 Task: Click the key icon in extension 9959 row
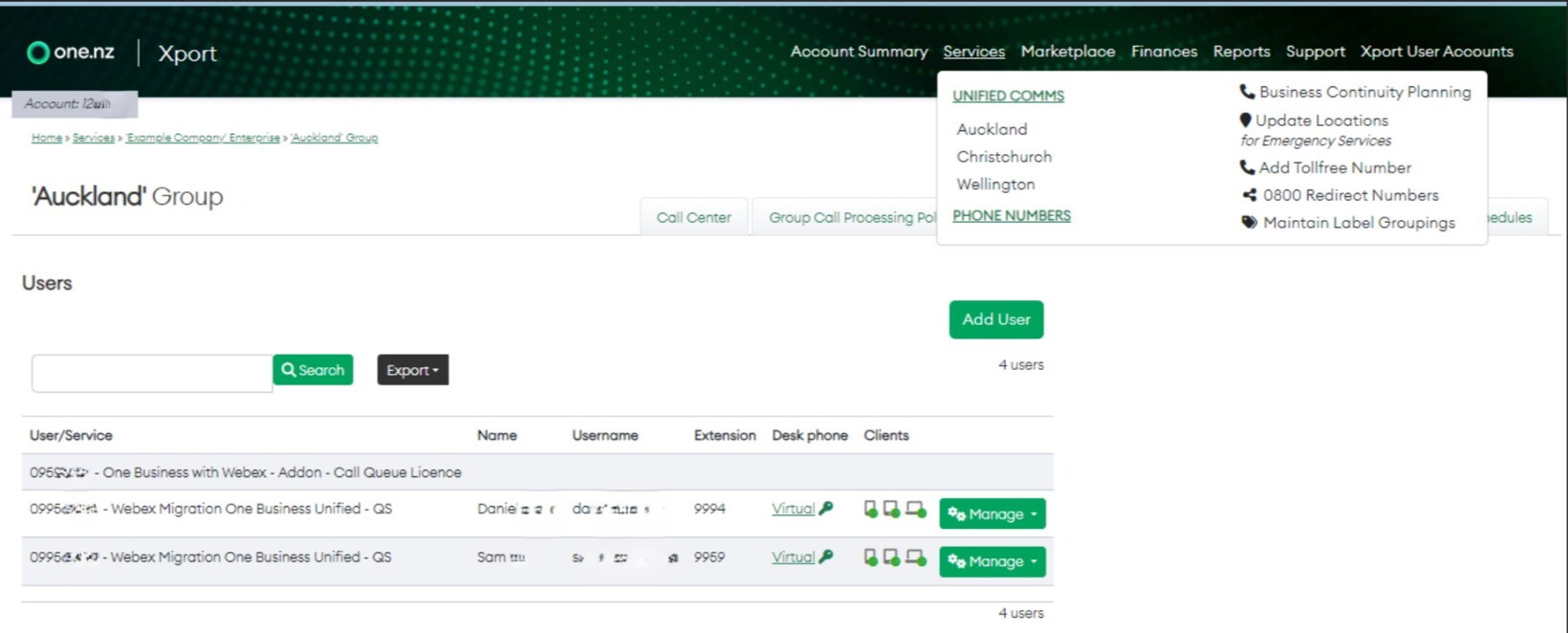coord(826,557)
